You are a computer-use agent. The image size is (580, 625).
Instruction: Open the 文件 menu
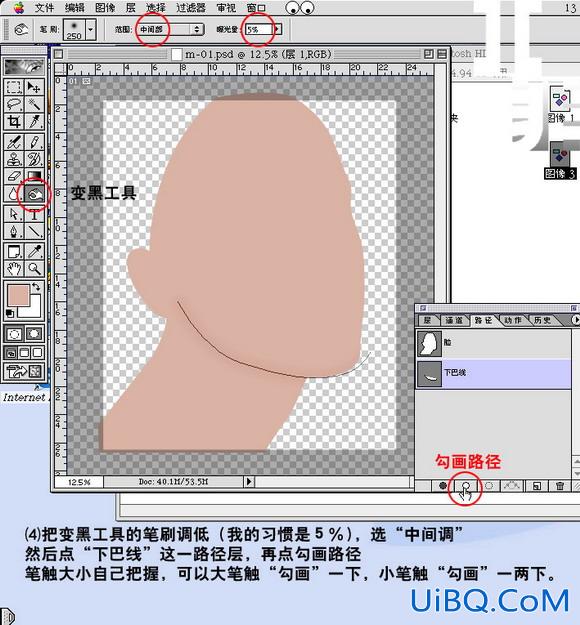click(44, 8)
